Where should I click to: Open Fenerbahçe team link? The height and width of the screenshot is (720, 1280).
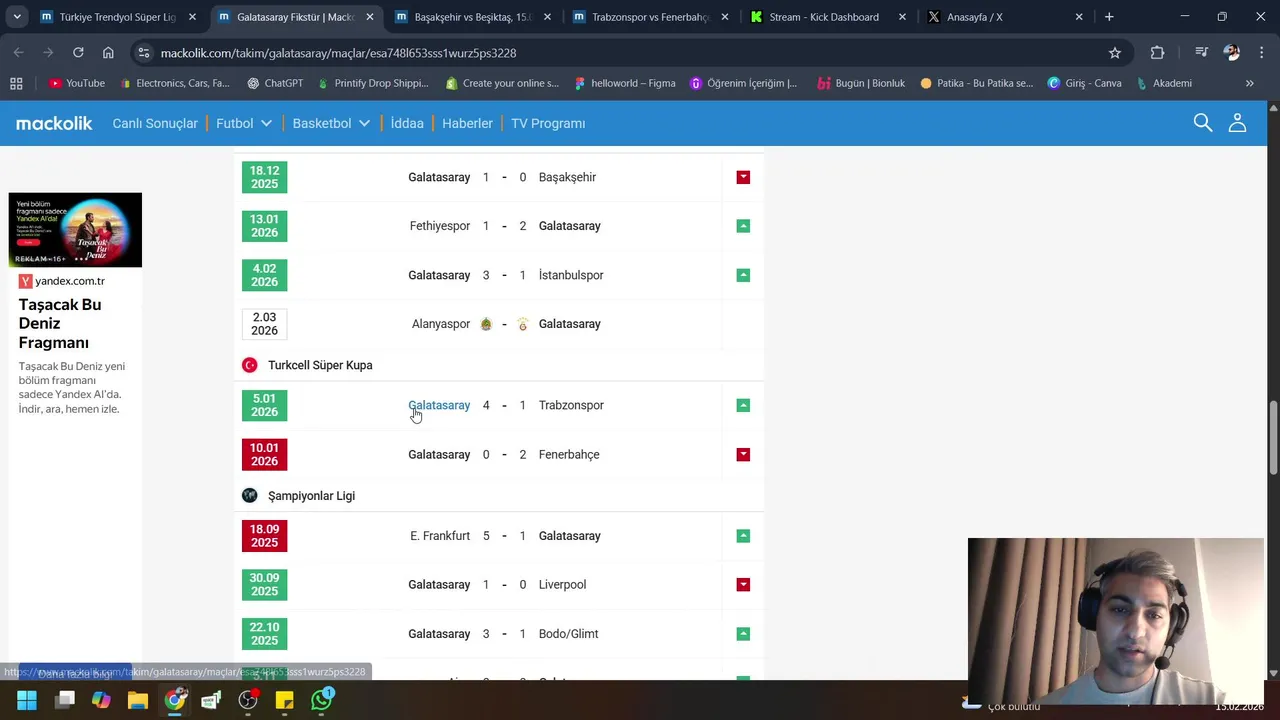pyautogui.click(x=569, y=454)
